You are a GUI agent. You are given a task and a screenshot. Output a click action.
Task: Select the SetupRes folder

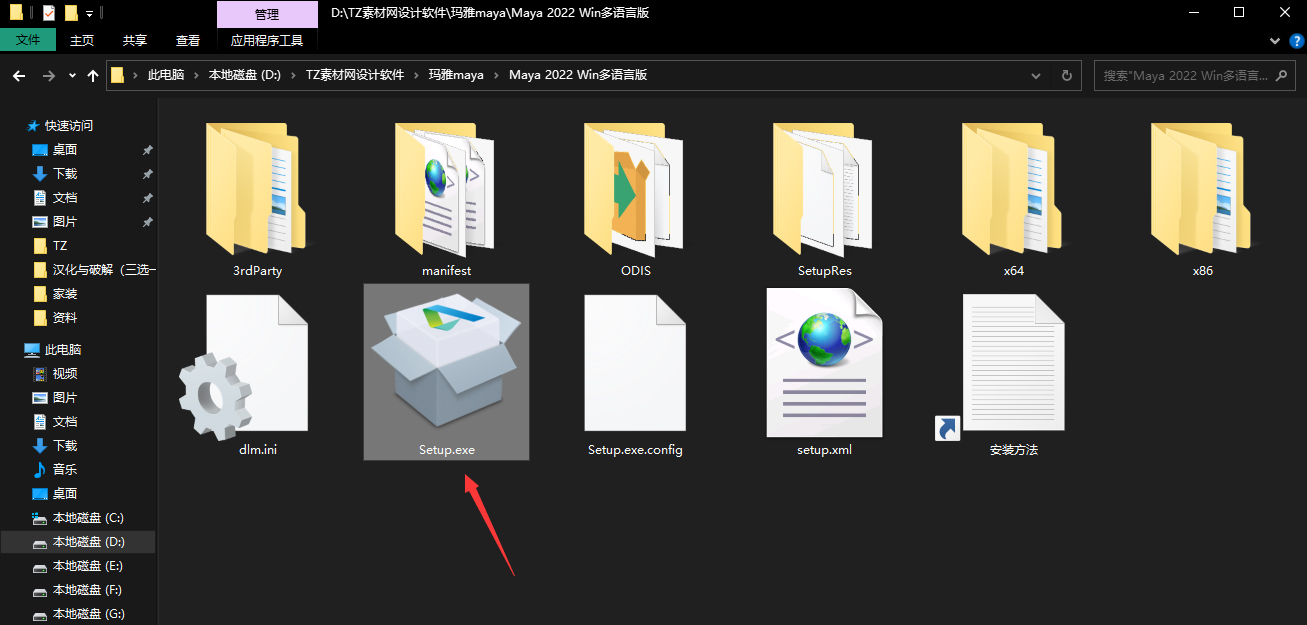point(824,200)
